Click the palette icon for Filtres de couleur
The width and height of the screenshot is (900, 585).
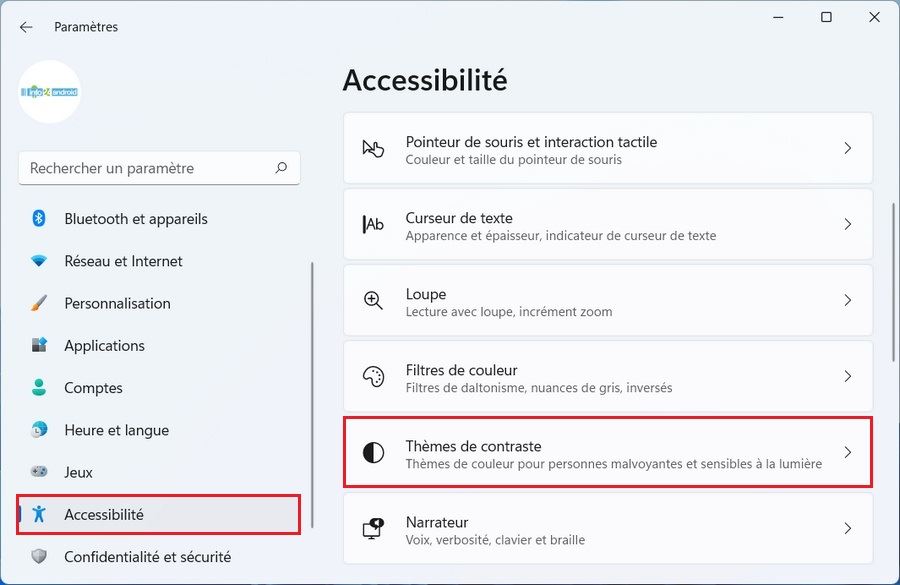373,375
